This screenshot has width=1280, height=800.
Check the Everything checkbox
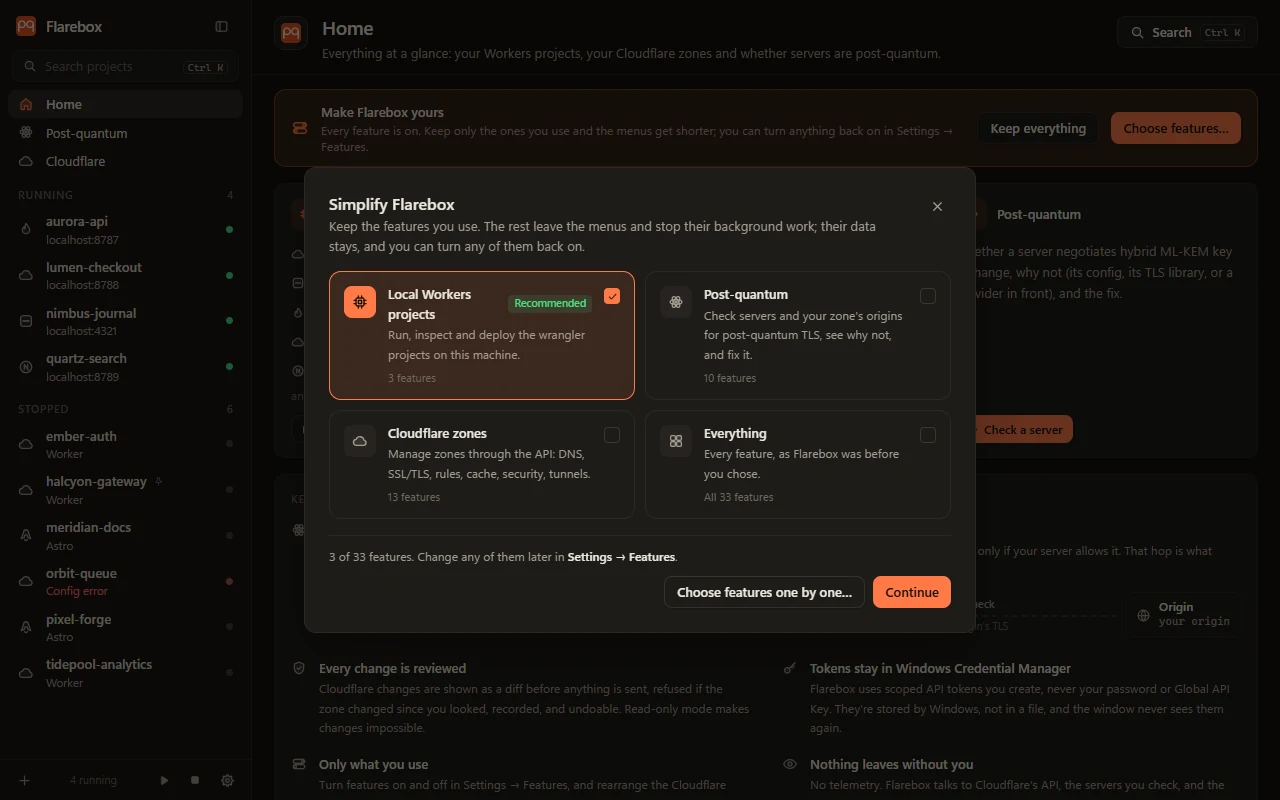pos(928,435)
